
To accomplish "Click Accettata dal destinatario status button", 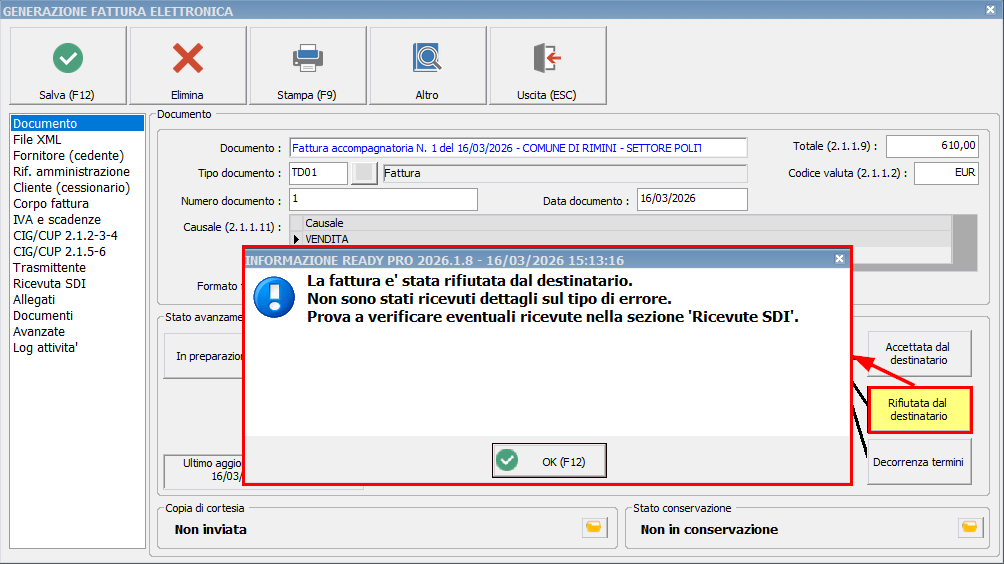I will [x=918, y=354].
